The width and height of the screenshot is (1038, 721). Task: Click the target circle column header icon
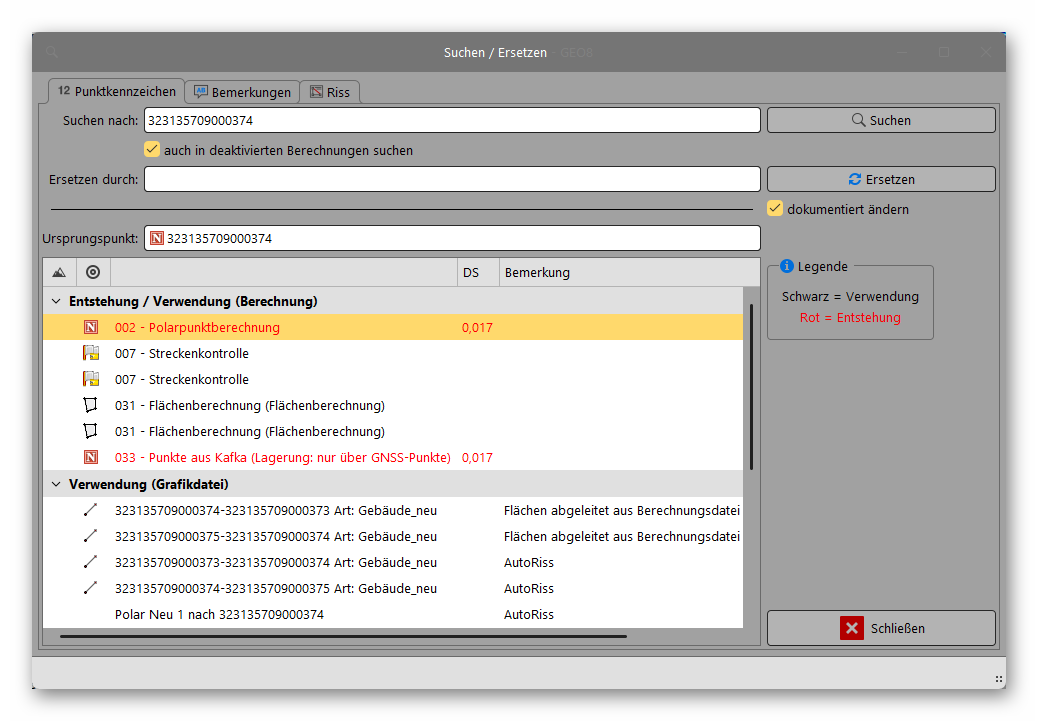coord(93,272)
